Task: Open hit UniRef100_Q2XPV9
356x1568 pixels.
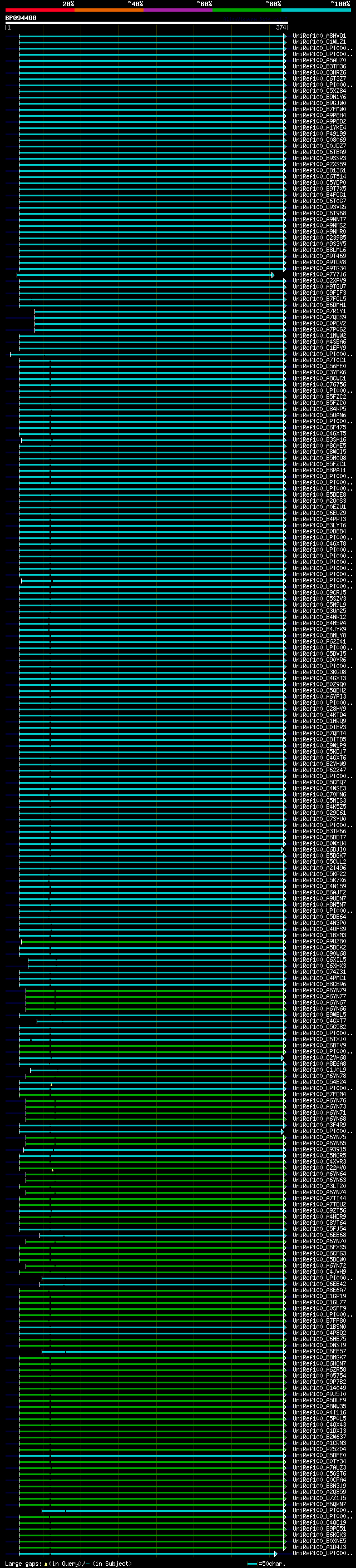Action: (x=319, y=280)
